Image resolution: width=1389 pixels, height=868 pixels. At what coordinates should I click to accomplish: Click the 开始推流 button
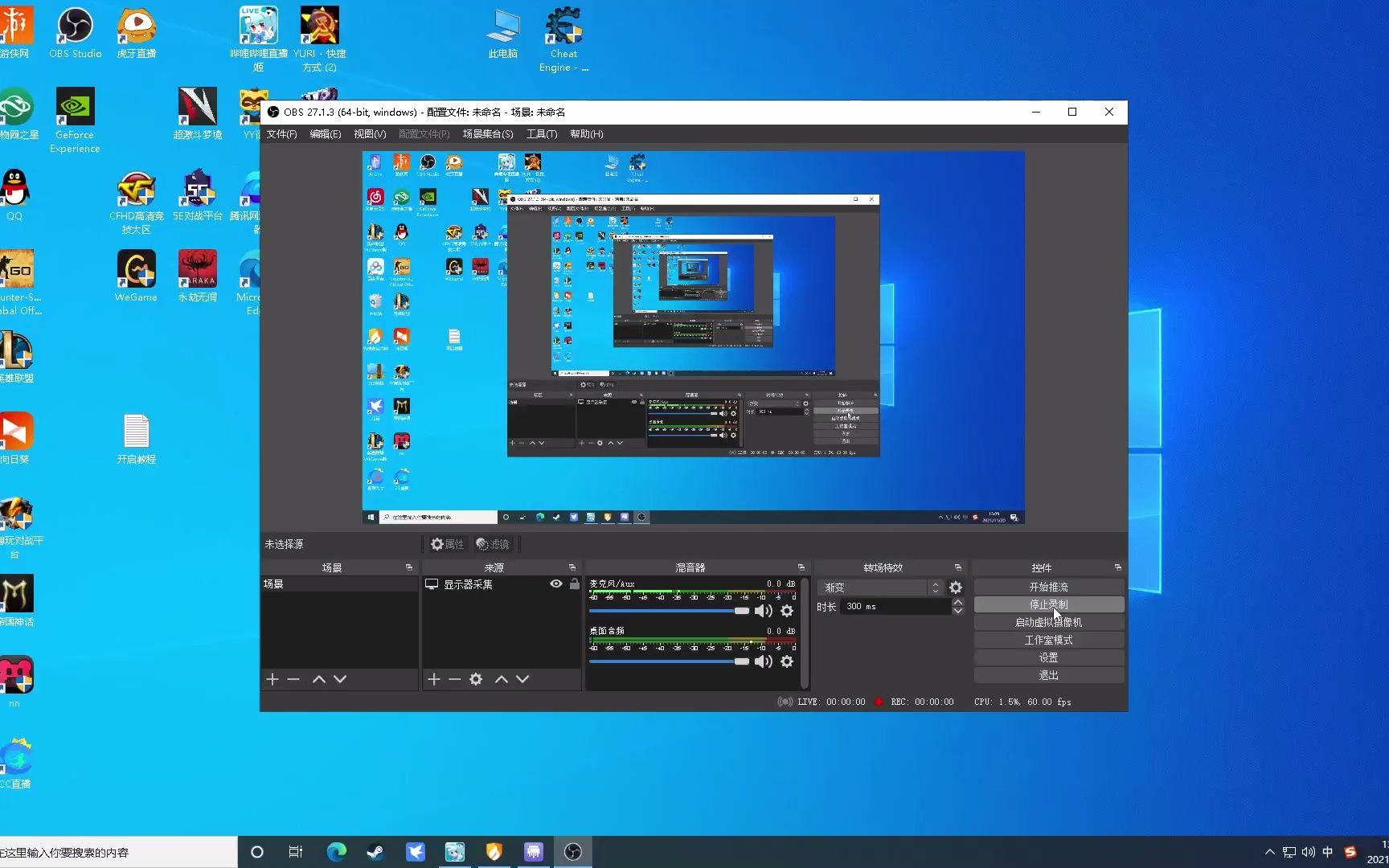click(1049, 587)
